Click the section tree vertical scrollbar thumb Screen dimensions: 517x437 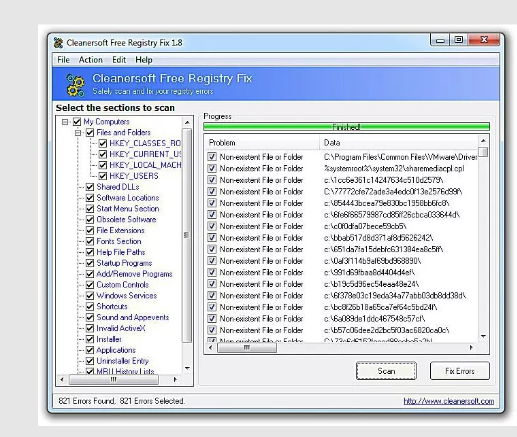pos(187,236)
